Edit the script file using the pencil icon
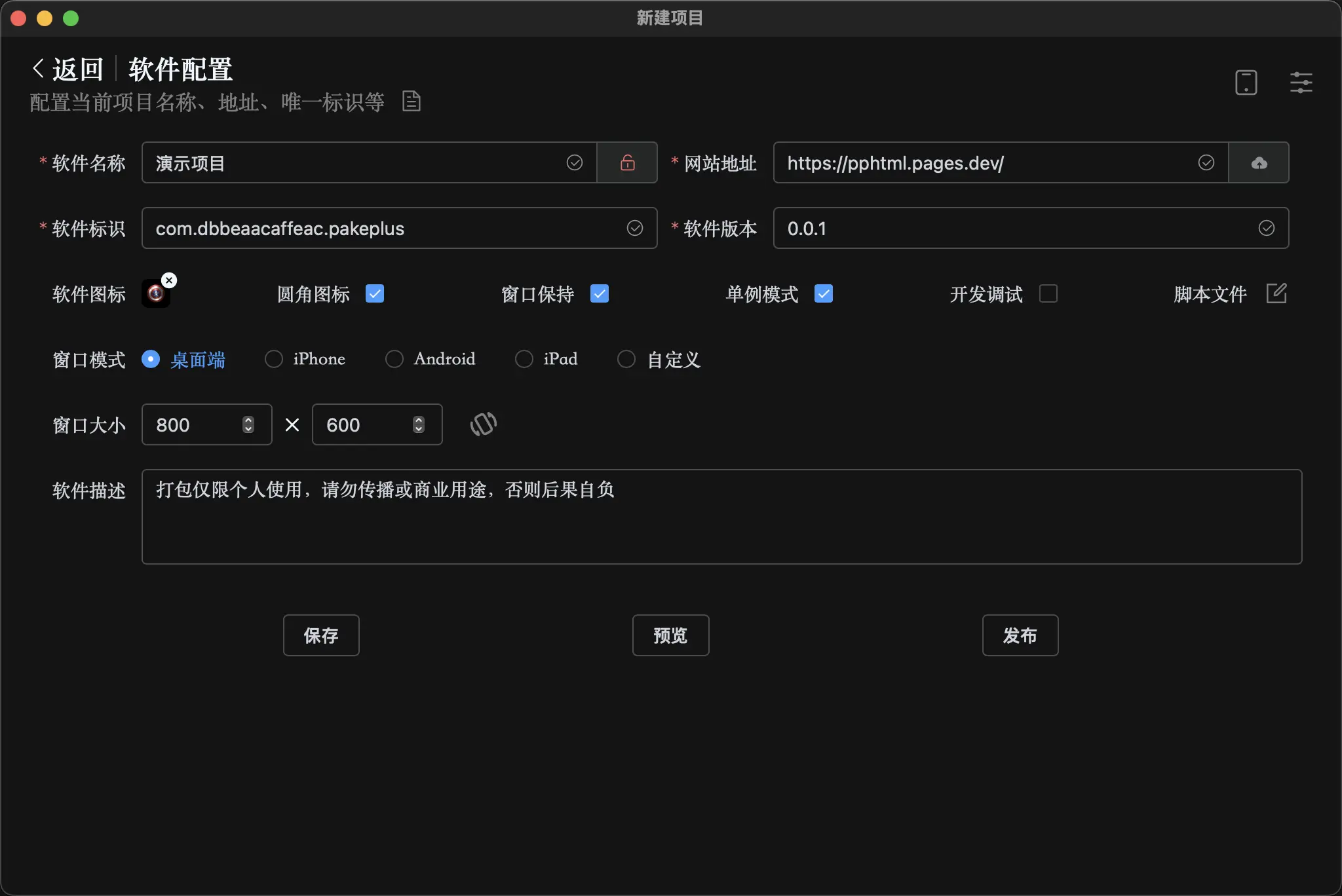Viewport: 1342px width, 896px height. [x=1276, y=294]
